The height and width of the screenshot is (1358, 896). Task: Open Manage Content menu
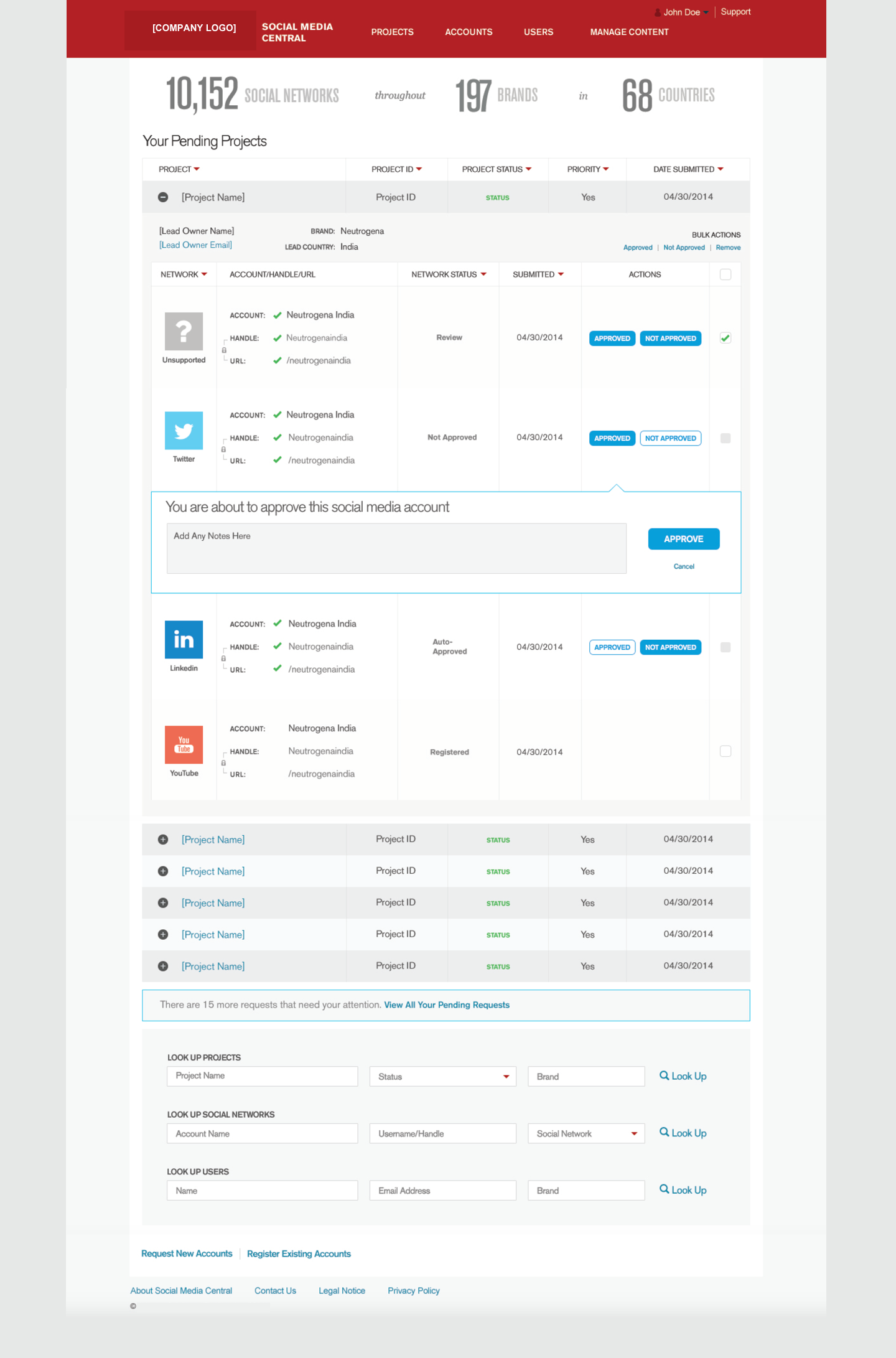click(629, 32)
